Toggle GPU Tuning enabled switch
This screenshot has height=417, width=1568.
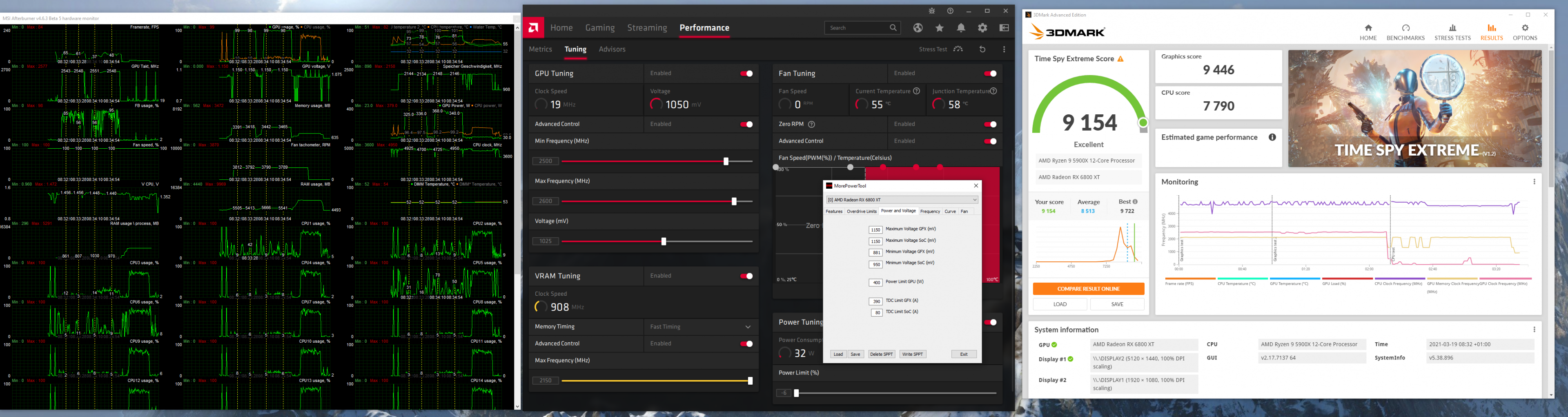coord(746,73)
